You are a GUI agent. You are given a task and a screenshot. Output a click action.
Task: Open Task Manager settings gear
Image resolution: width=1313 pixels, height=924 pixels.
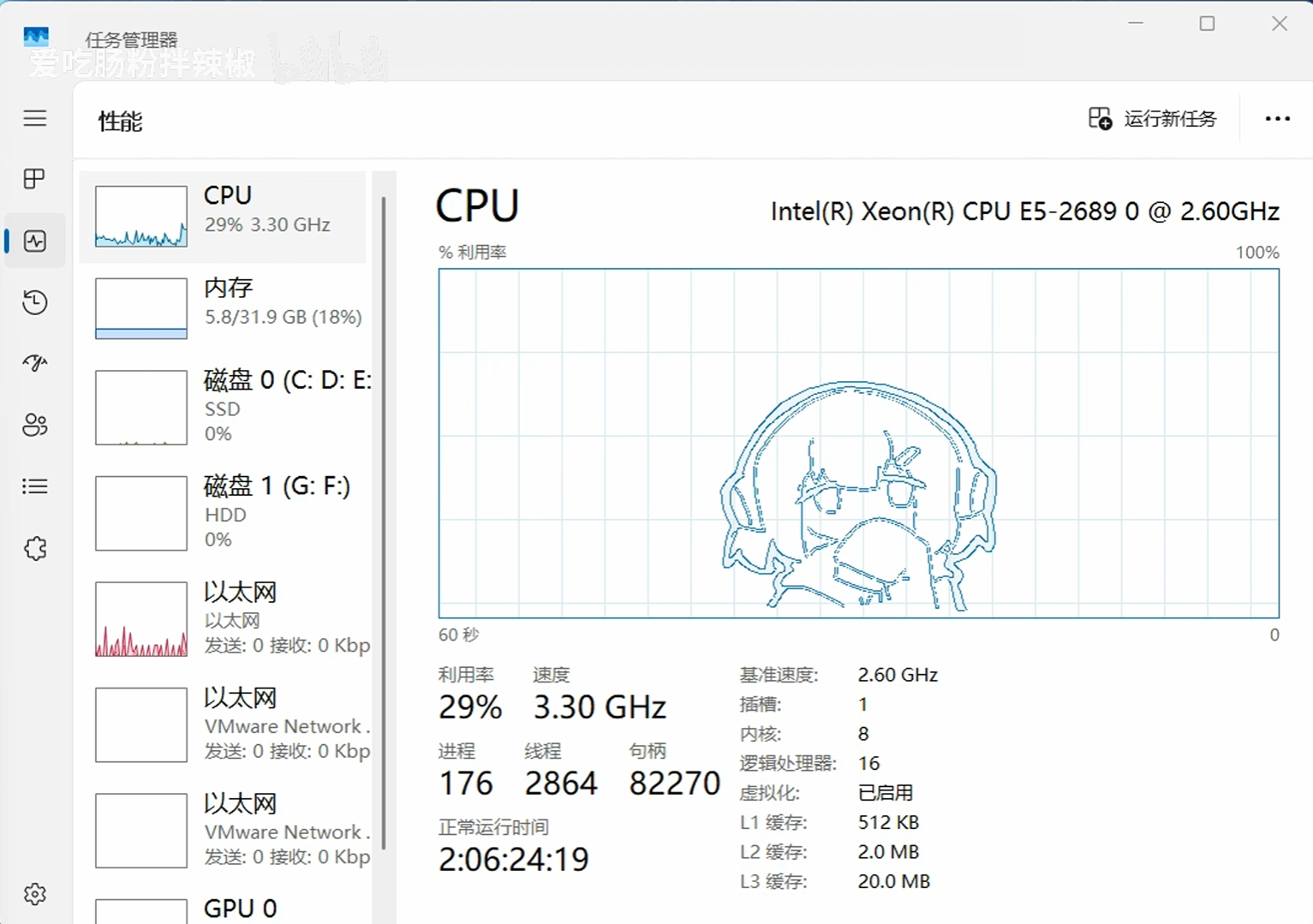[x=35, y=894]
